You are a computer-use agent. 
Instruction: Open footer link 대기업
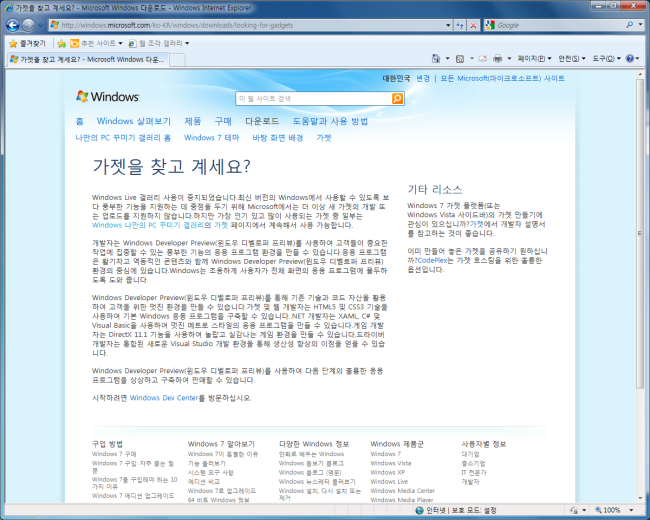470,454
